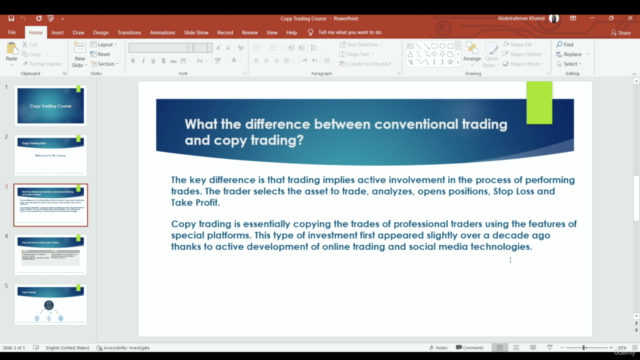The width and height of the screenshot is (640, 360).
Task: Start presentation from beginning icon in title bar
Action: coord(51,18)
